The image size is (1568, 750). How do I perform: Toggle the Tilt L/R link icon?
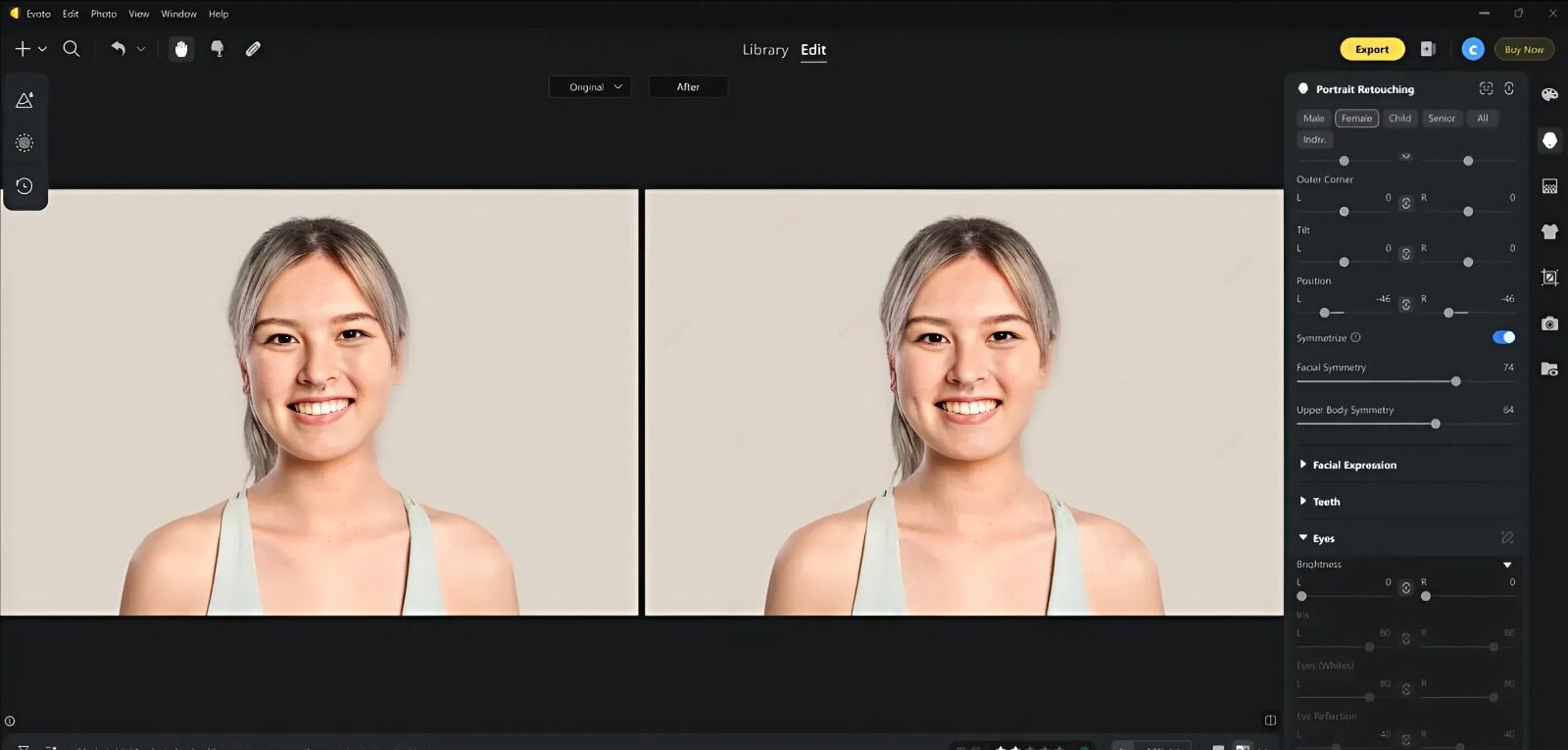(1405, 254)
